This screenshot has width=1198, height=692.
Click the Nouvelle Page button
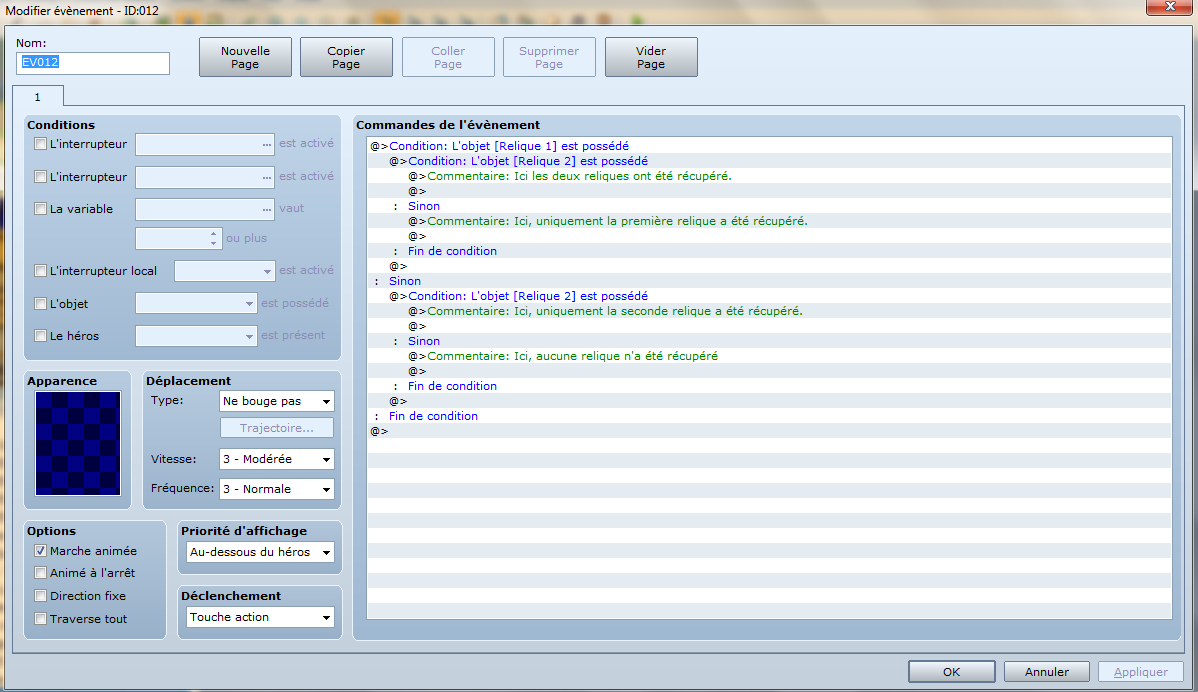pyautogui.click(x=245, y=57)
